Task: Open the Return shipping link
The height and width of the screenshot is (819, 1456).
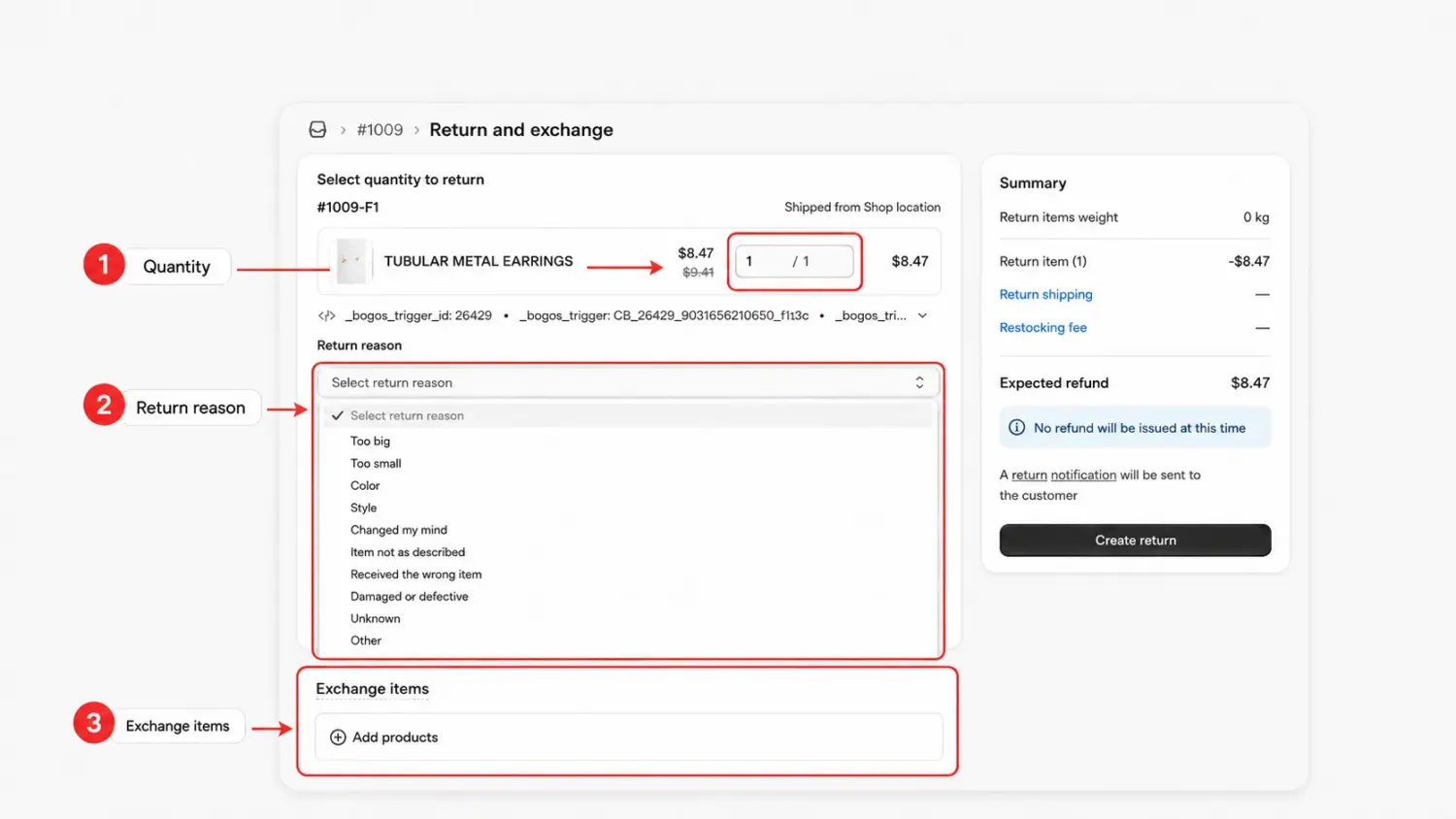Action: [1045, 294]
